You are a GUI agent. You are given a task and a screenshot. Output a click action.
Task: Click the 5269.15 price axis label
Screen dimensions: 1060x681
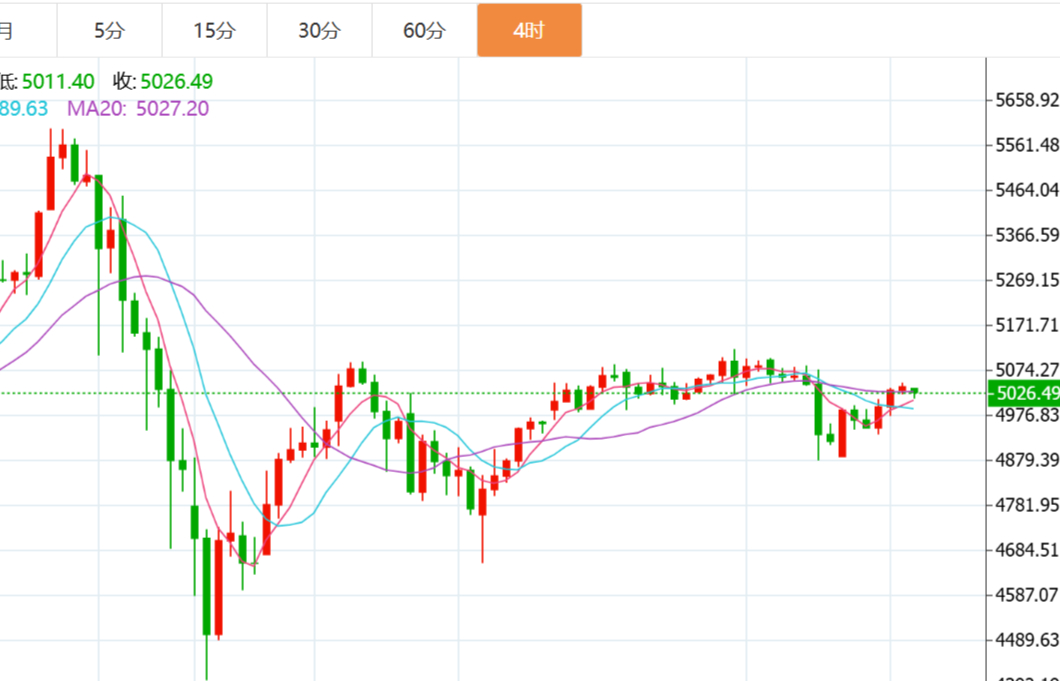[1026, 279]
